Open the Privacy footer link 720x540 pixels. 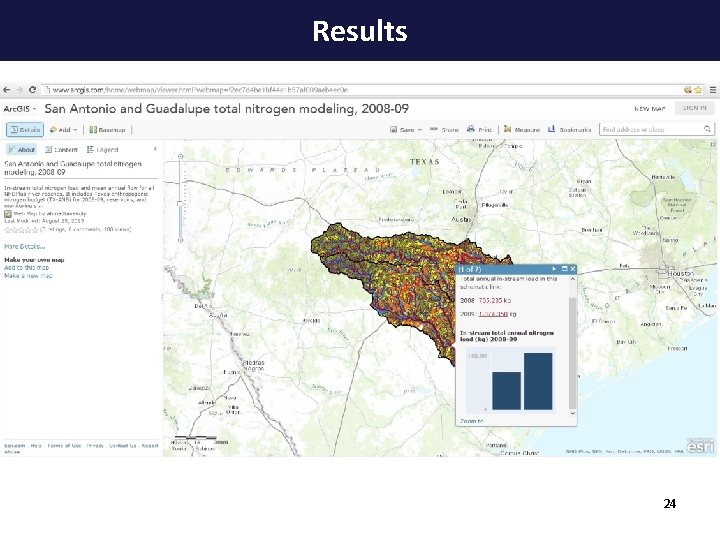pos(95,446)
